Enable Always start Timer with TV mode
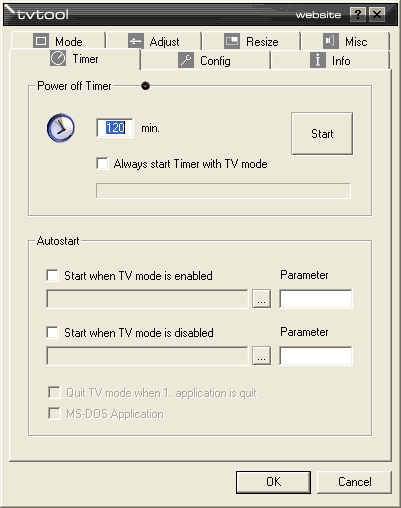 pos(102,164)
